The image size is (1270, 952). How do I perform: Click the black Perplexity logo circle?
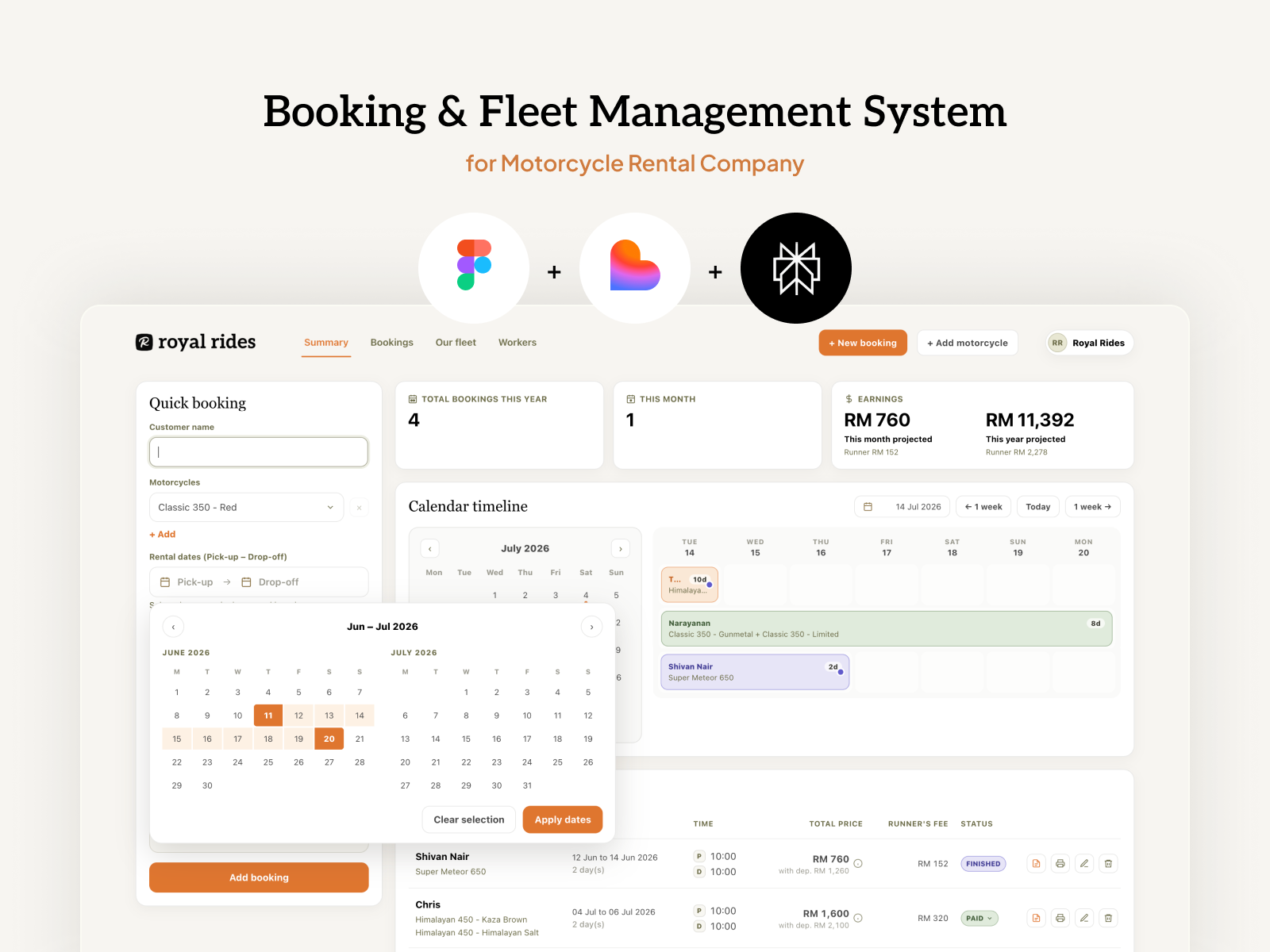(x=796, y=267)
